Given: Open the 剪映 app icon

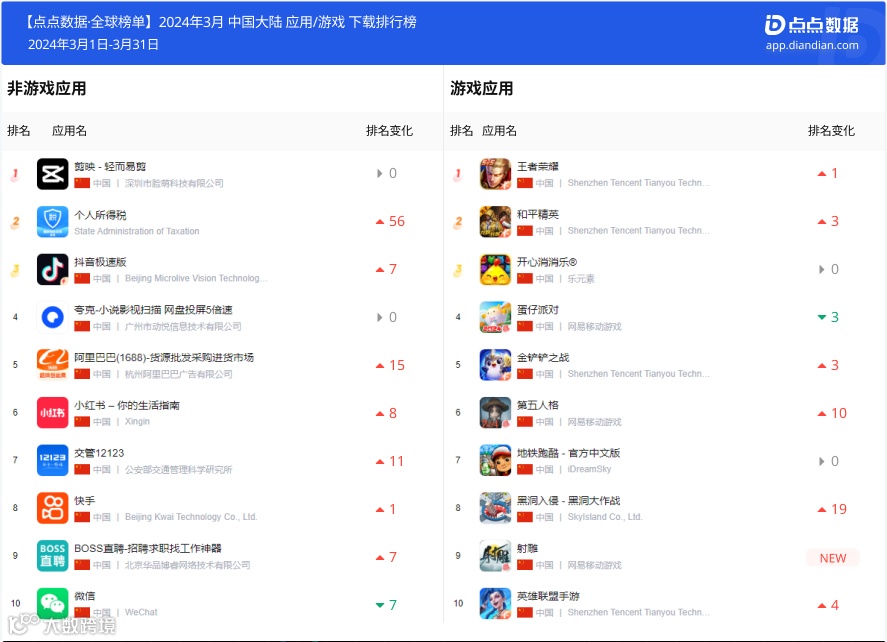Looking at the screenshot, I should coord(53,174).
